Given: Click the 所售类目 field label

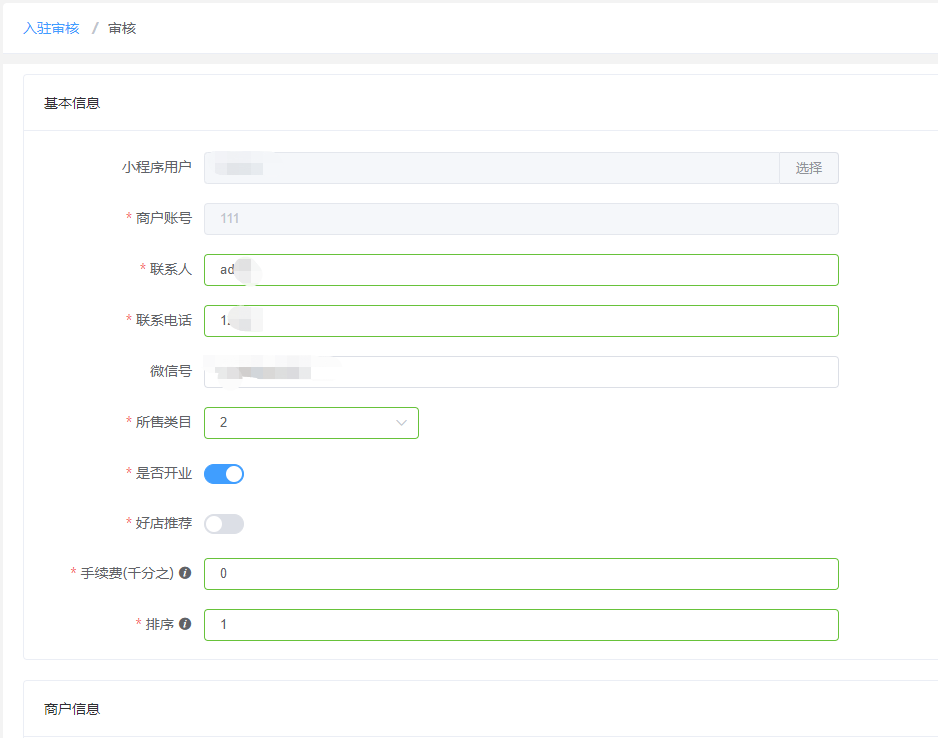Looking at the screenshot, I should [x=163, y=423].
